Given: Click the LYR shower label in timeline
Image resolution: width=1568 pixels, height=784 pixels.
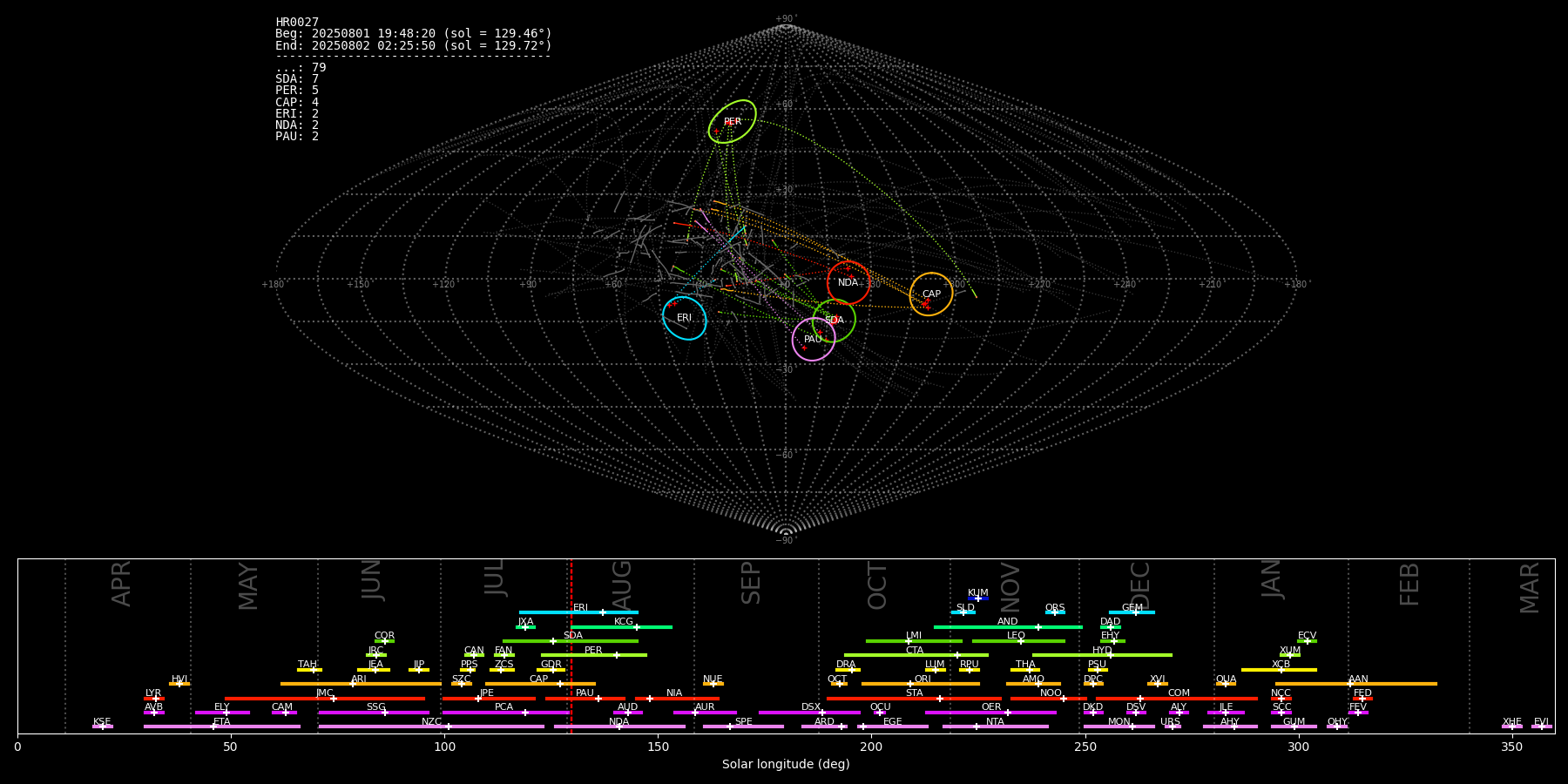Looking at the screenshot, I should click(153, 693).
